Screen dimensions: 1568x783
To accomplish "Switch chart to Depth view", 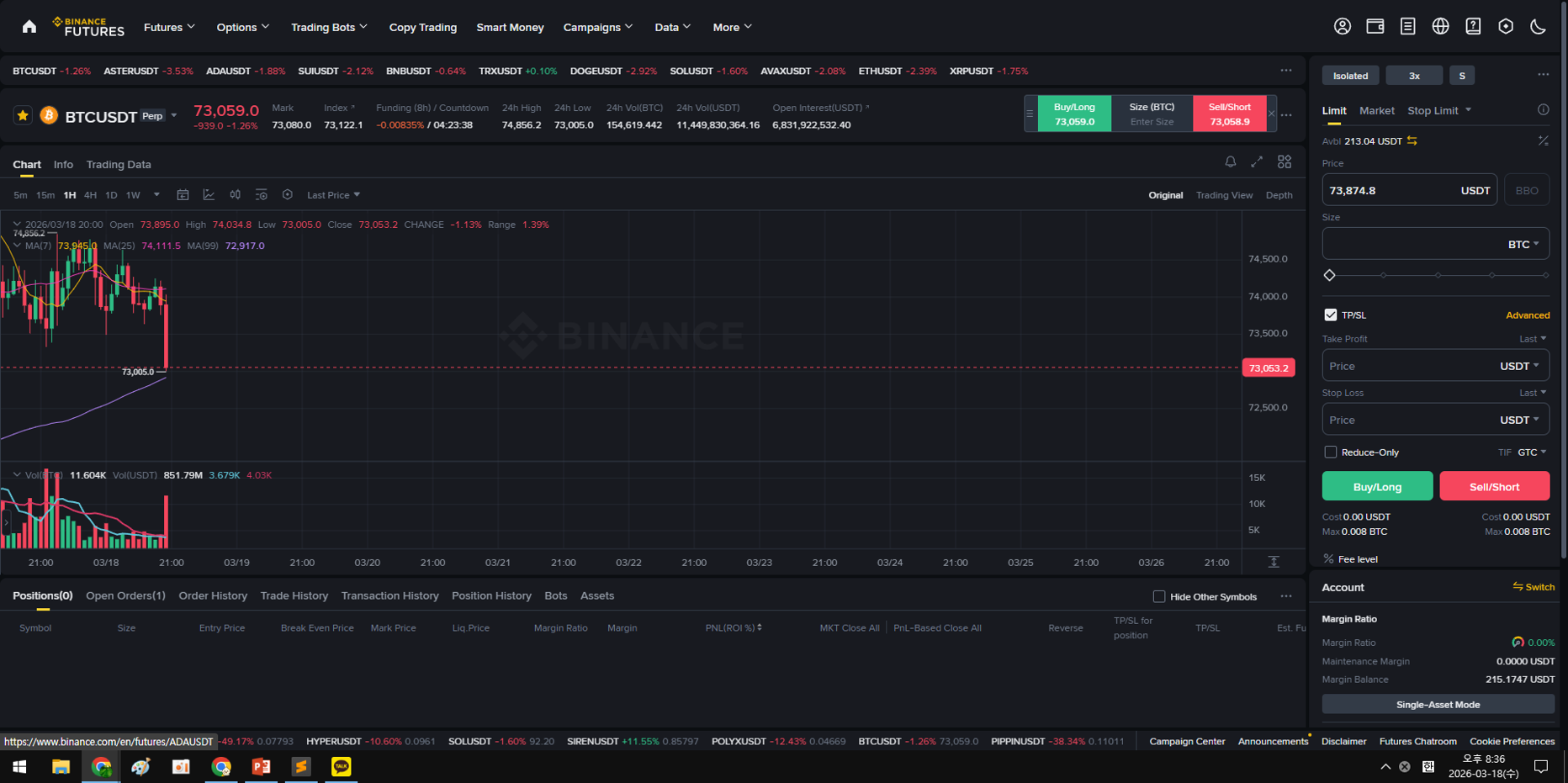I will (x=1279, y=195).
